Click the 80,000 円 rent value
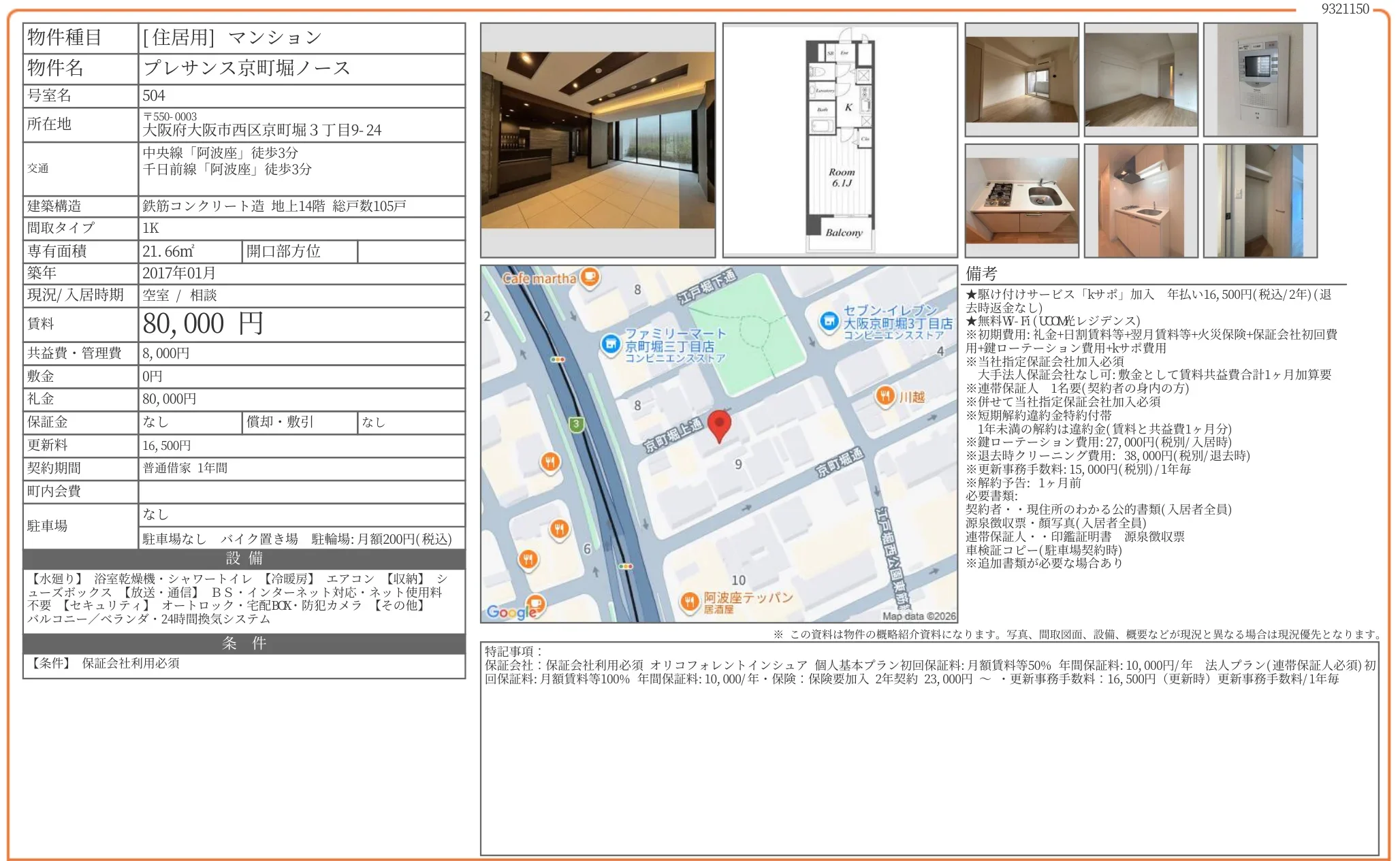 point(203,324)
